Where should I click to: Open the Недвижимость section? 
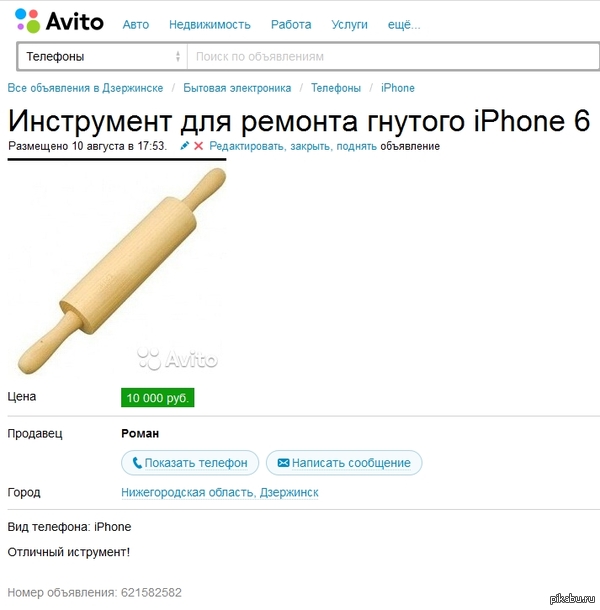210,25
